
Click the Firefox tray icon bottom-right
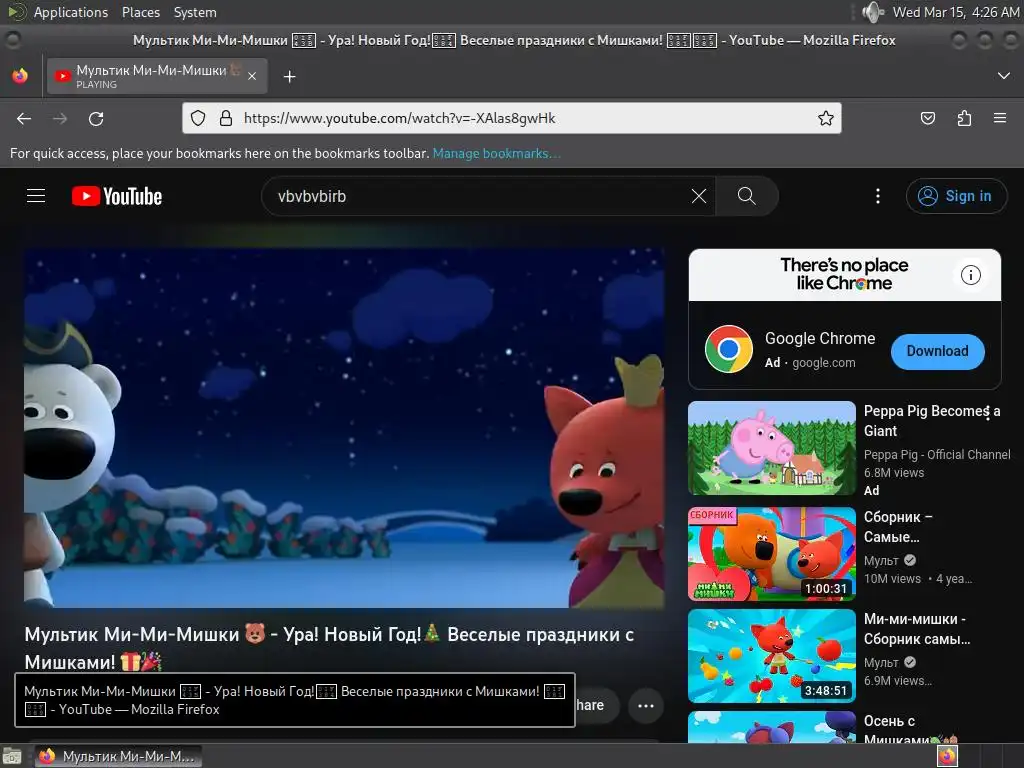coord(947,756)
